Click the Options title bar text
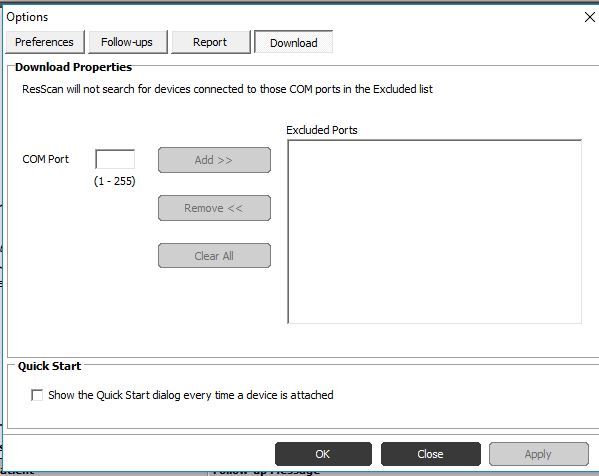The image size is (599, 476). pyautogui.click(x=27, y=17)
